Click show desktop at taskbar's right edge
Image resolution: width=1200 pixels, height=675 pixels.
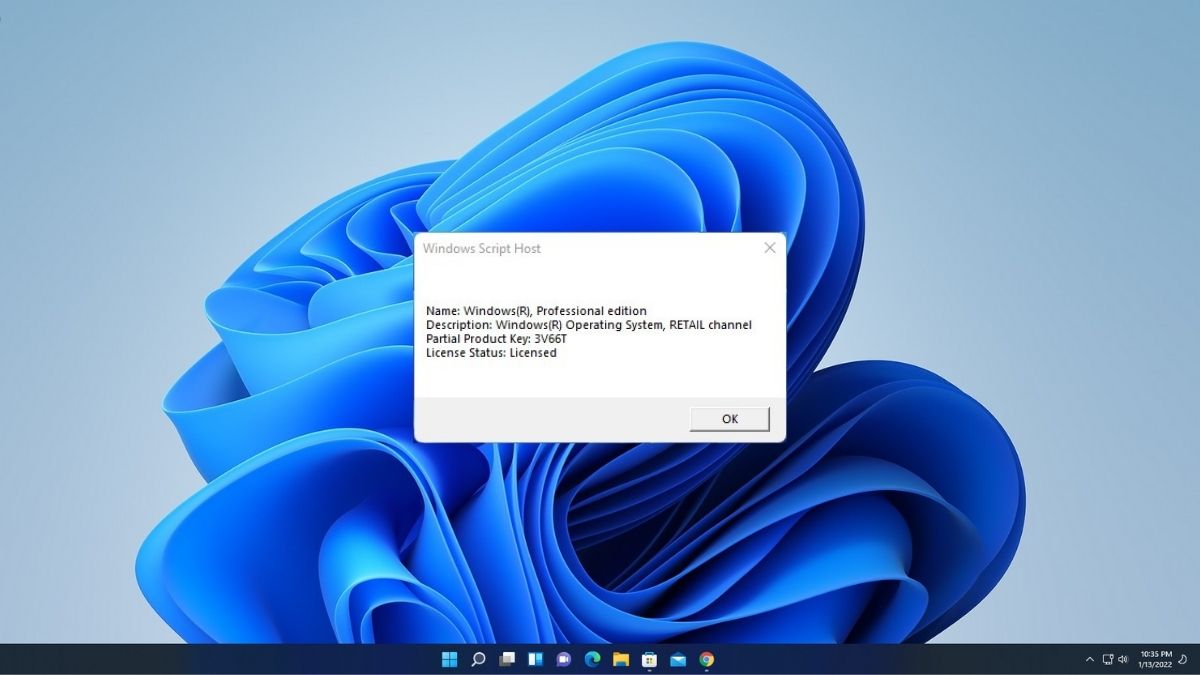[1198, 659]
